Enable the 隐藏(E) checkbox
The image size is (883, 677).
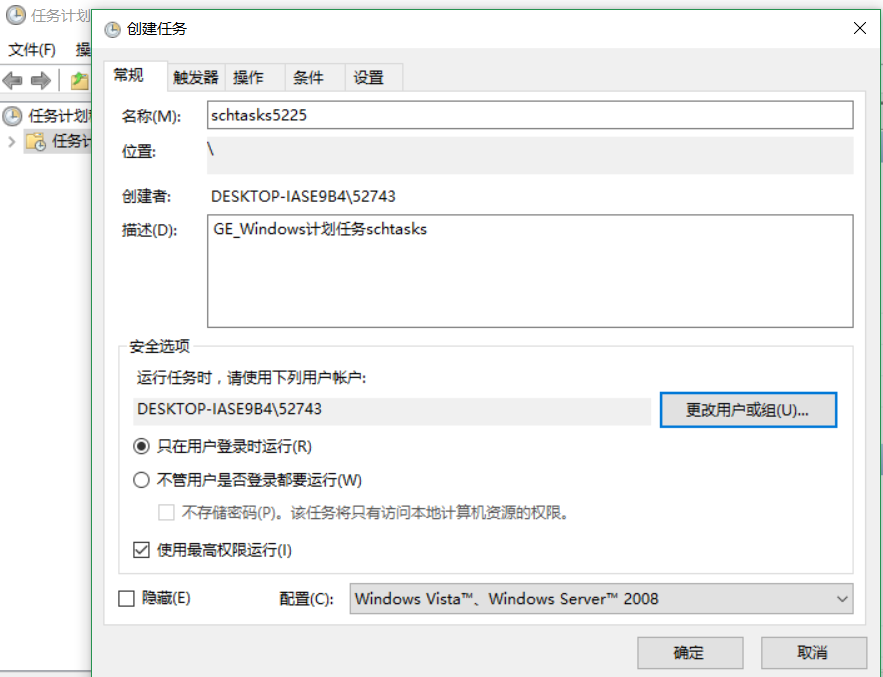[126, 598]
